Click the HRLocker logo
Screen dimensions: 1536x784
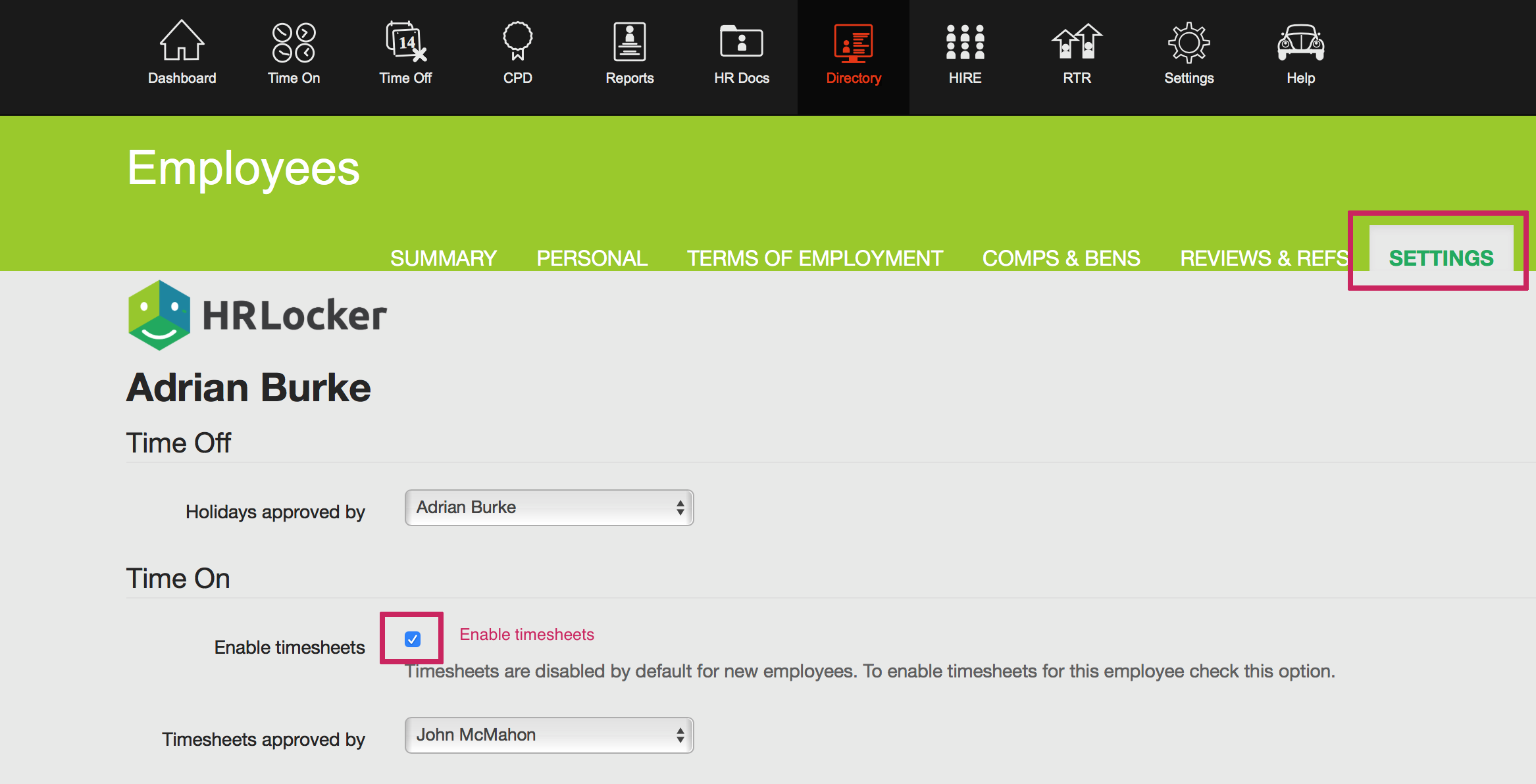pos(257,315)
